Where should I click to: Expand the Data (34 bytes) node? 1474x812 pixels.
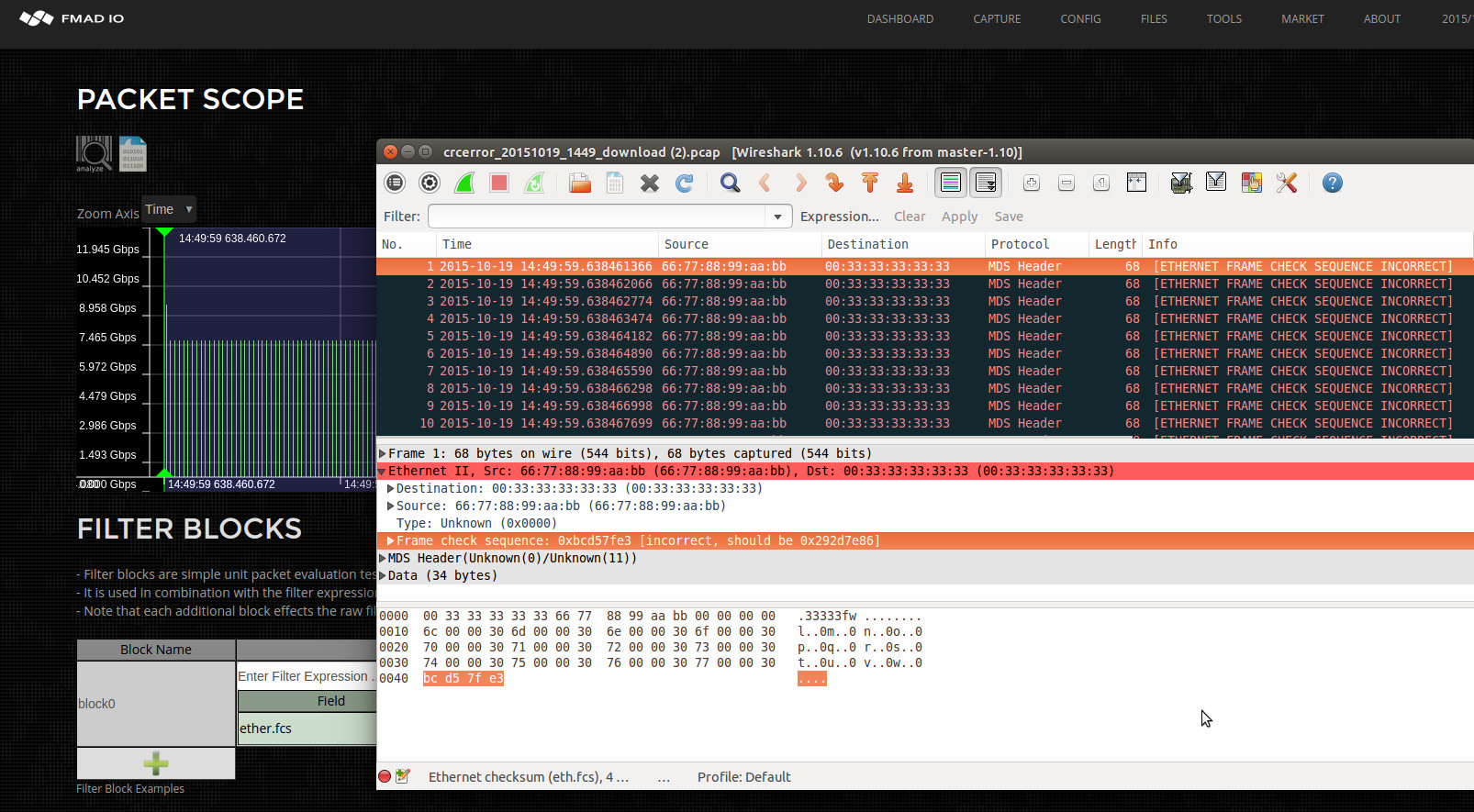click(x=383, y=575)
